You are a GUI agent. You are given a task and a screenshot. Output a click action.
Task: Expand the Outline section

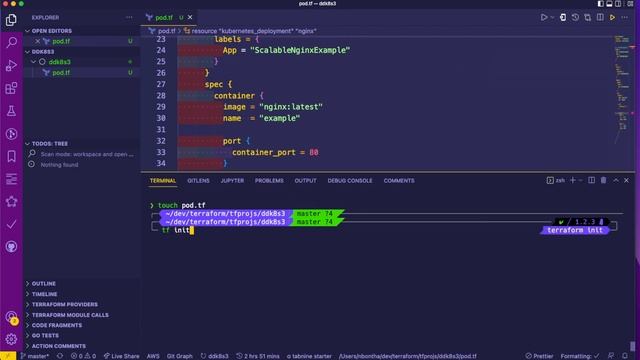click(x=43, y=284)
